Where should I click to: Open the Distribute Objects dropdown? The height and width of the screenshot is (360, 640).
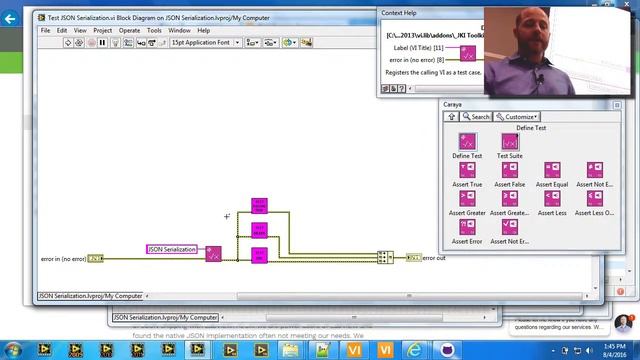pyautogui.click(x=270, y=42)
